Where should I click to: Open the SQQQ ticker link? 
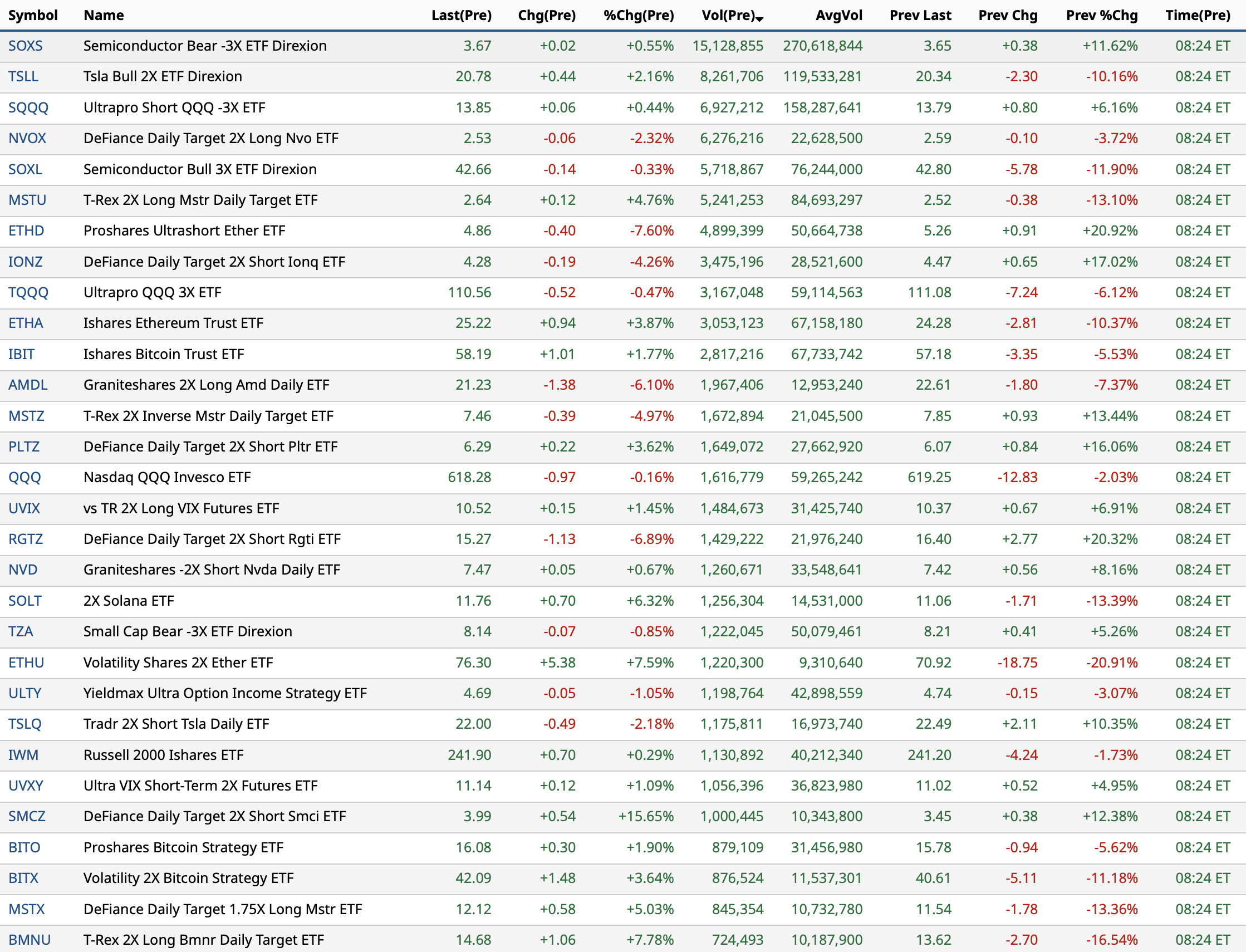[28, 107]
